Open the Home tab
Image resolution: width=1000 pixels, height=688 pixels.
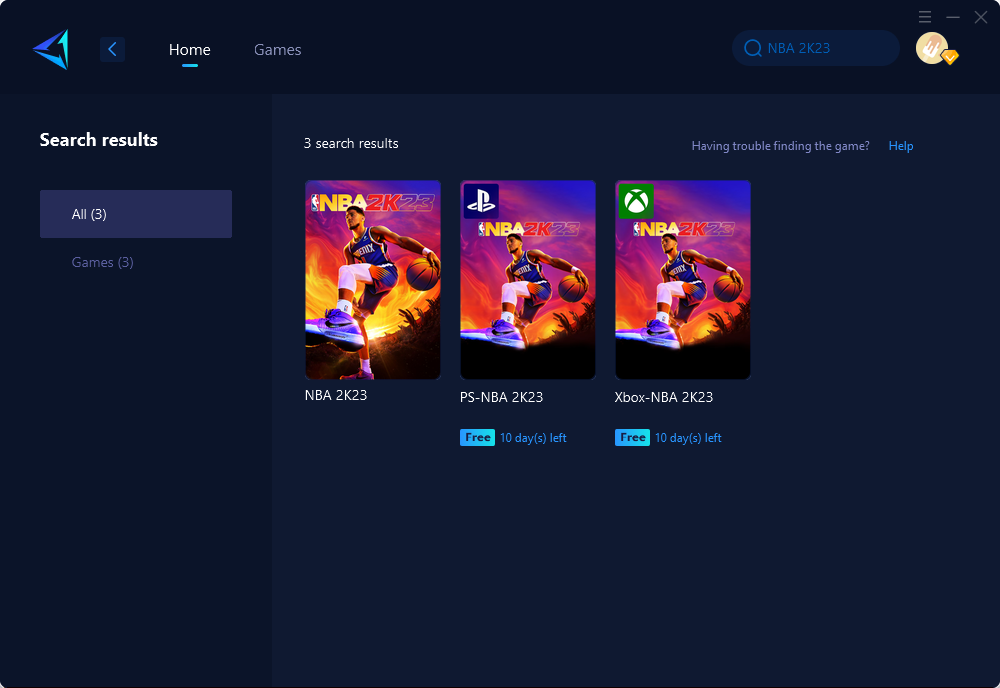(189, 49)
